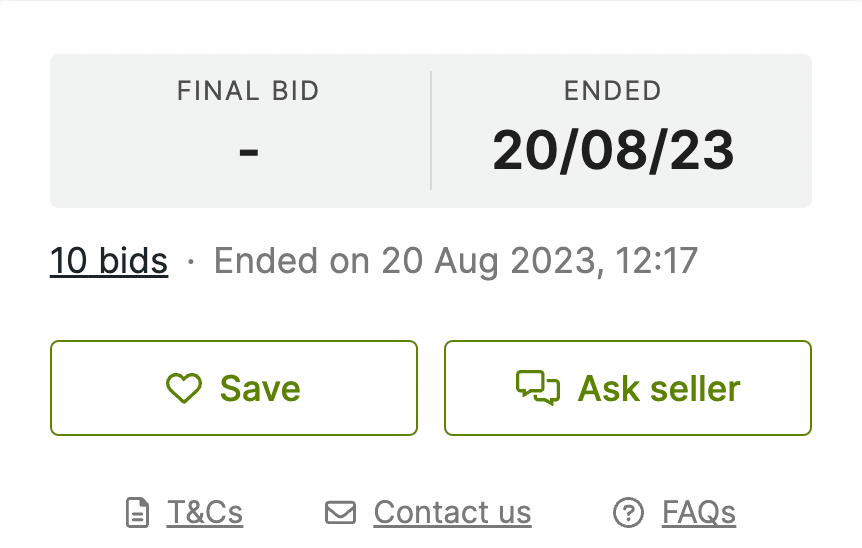Click the dash under Final Bid
The width and height of the screenshot is (862, 548).
click(249, 152)
